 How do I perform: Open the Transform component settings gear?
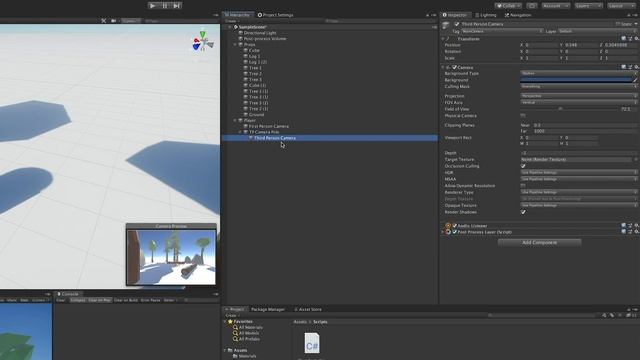(636, 39)
